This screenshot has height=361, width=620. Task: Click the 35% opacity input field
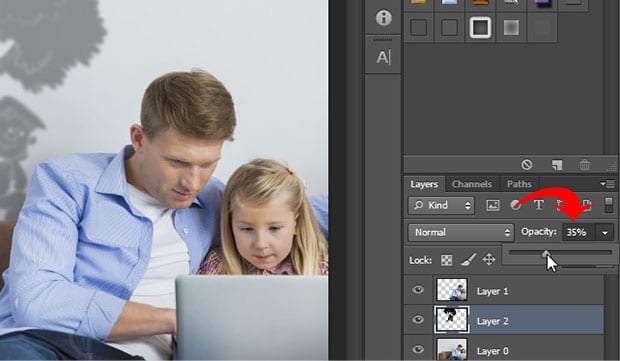click(x=578, y=232)
